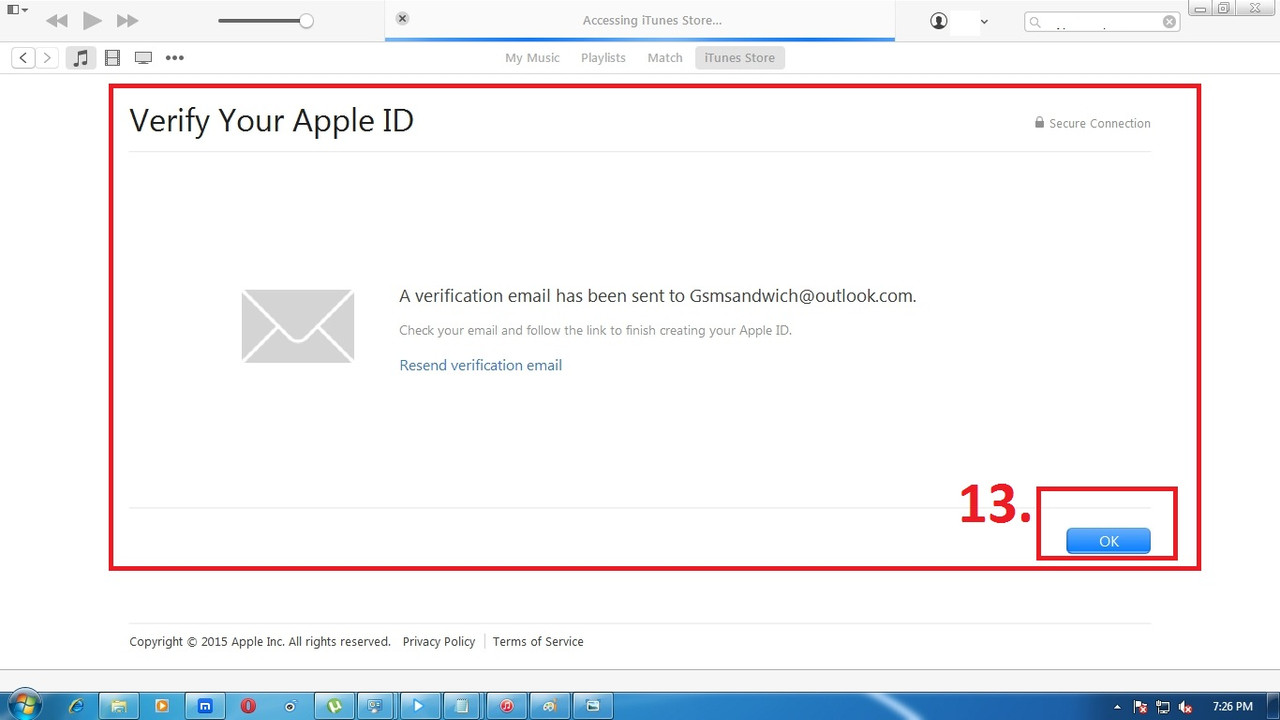The width and height of the screenshot is (1280, 720).
Task: Open the Opera browser taskbar icon
Action: (248, 706)
